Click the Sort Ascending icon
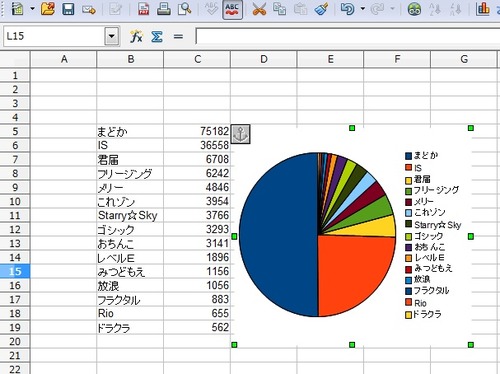500x374 pixels. (x=435, y=9)
